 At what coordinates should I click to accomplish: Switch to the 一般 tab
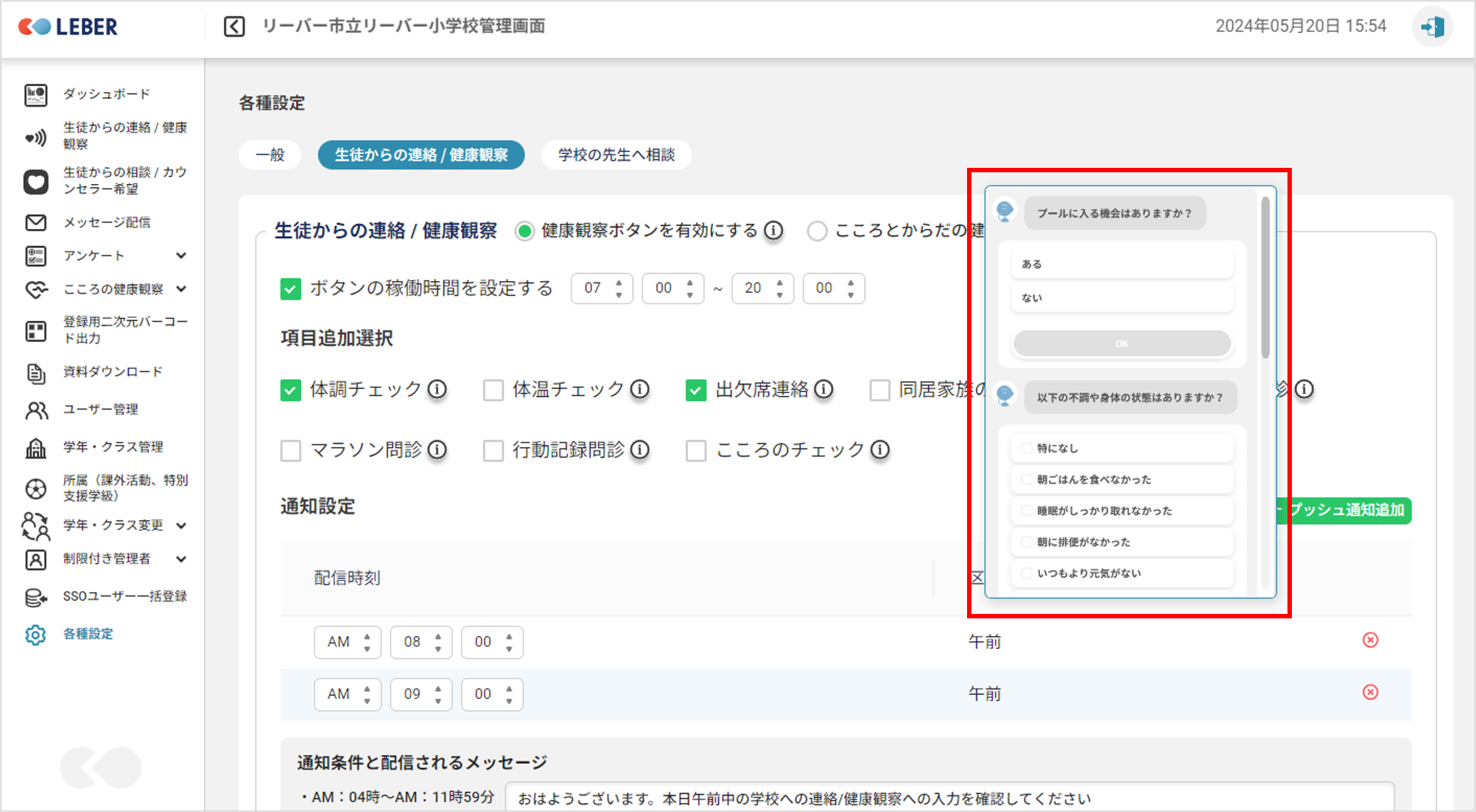pyautogui.click(x=270, y=155)
